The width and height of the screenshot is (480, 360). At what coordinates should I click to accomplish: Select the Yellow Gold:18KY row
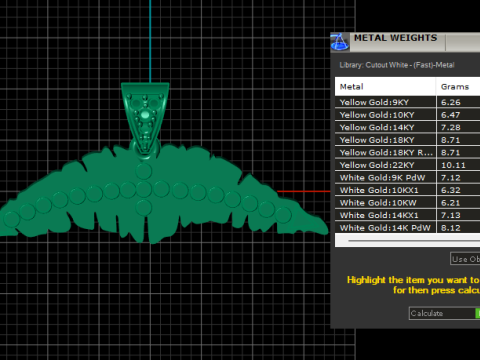407,140
